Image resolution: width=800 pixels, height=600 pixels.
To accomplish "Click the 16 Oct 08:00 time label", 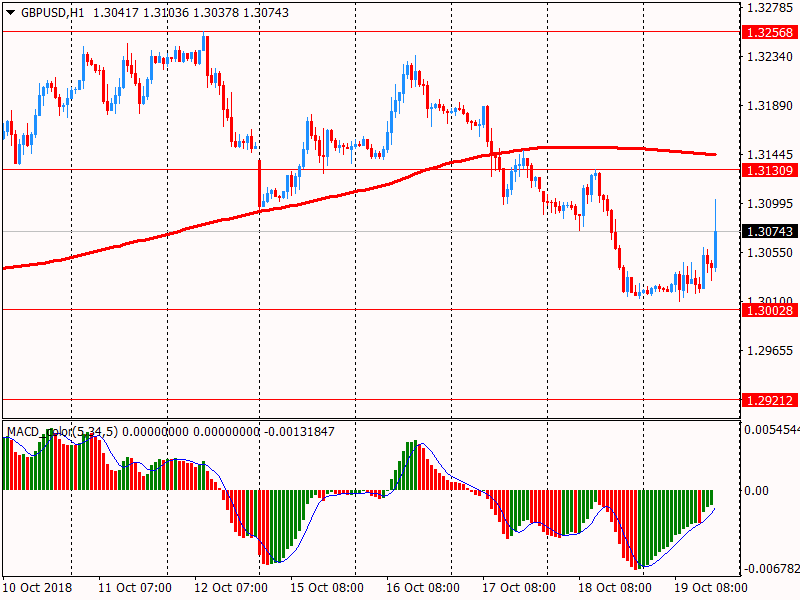I will click(423, 588).
